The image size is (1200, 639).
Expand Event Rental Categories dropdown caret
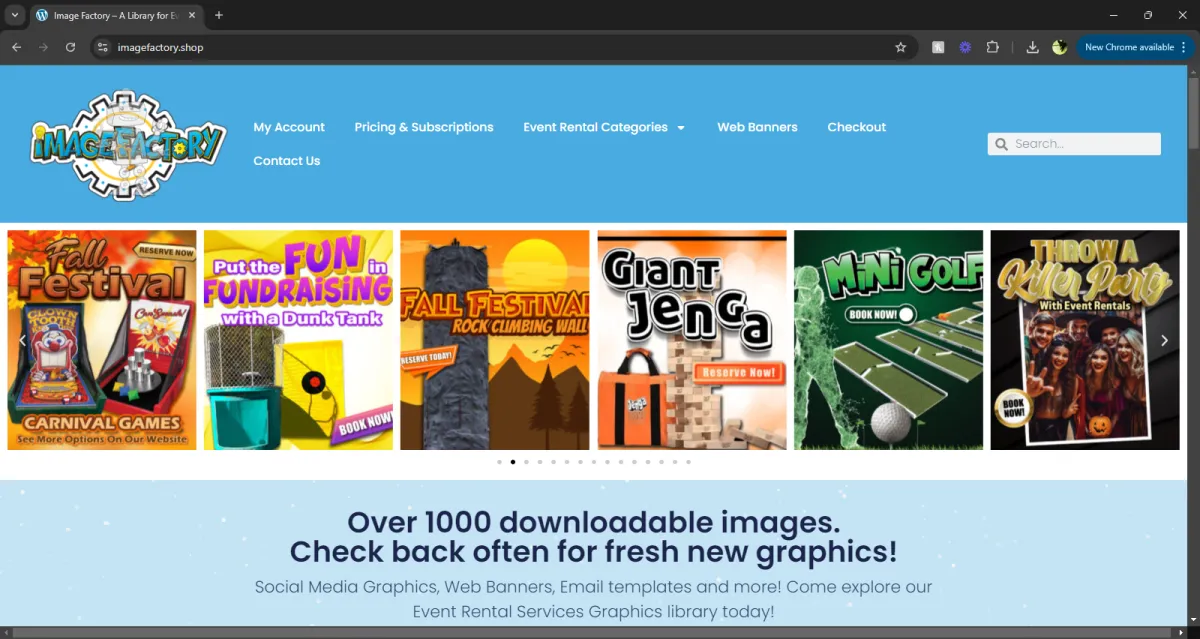pos(681,128)
